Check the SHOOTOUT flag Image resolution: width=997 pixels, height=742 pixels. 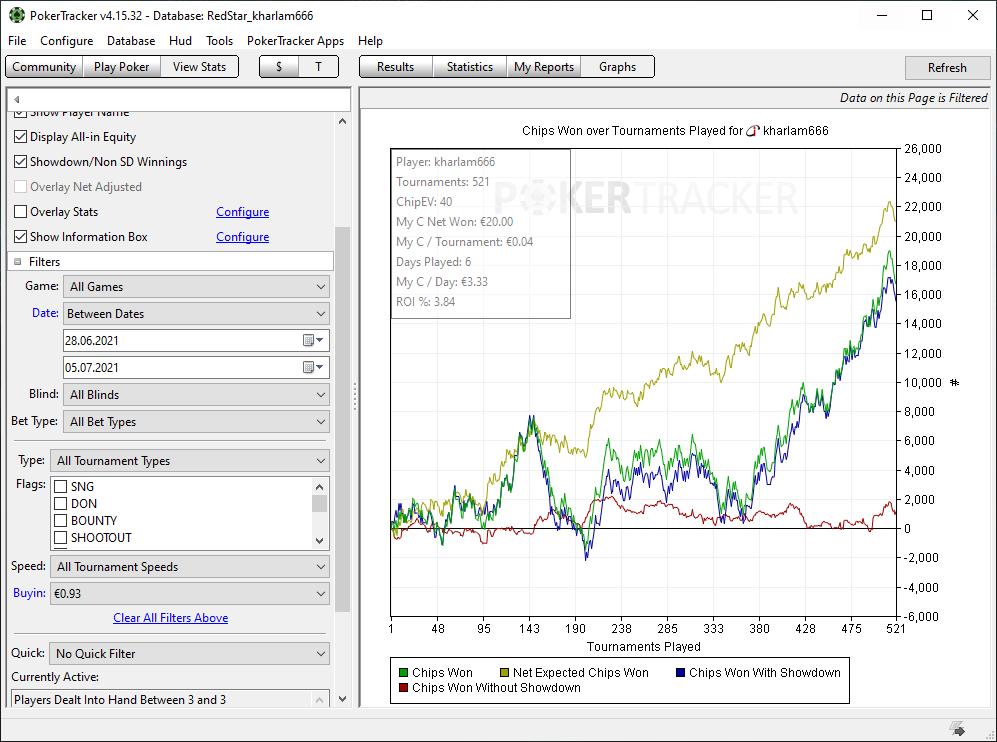pyautogui.click(x=60, y=537)
